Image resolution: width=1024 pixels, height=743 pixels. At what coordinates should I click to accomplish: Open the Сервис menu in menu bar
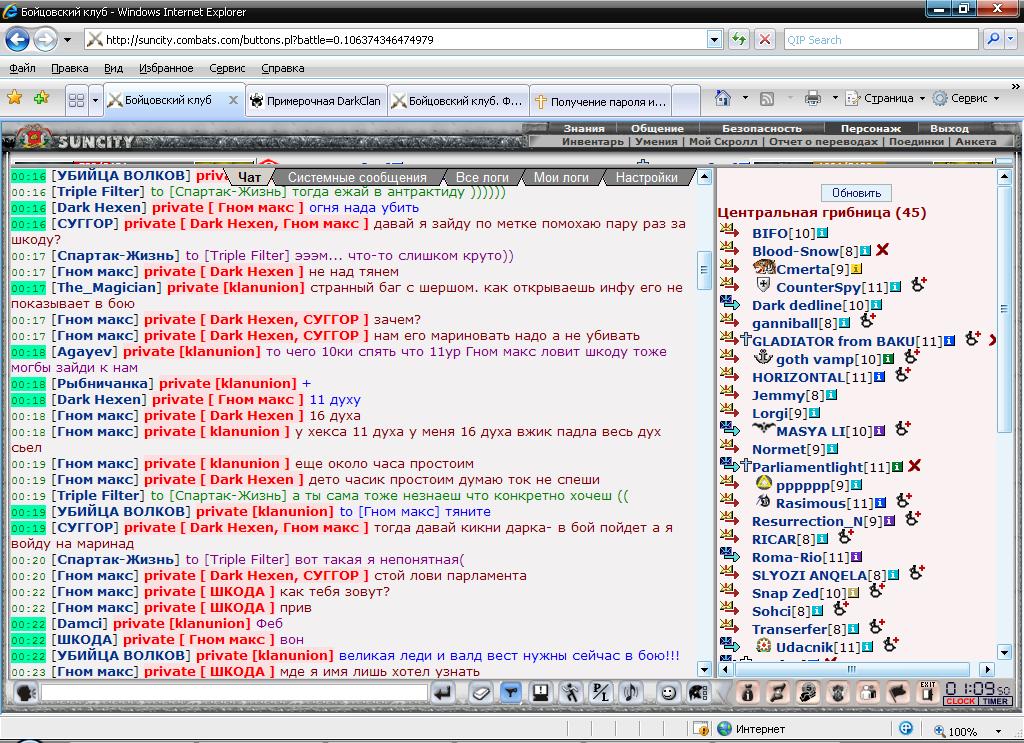point(227,68)
